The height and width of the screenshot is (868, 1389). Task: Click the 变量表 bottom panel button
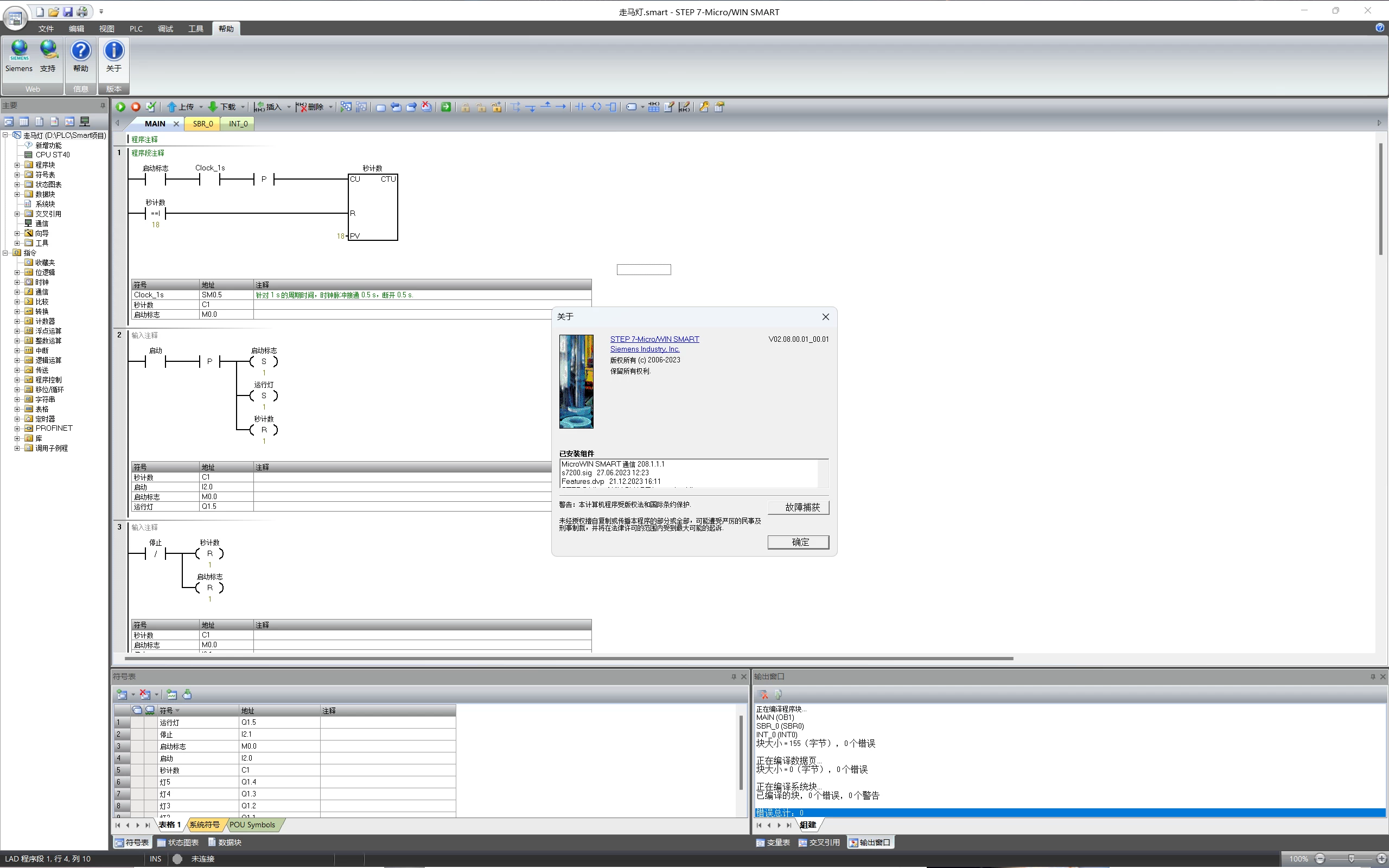773,842
